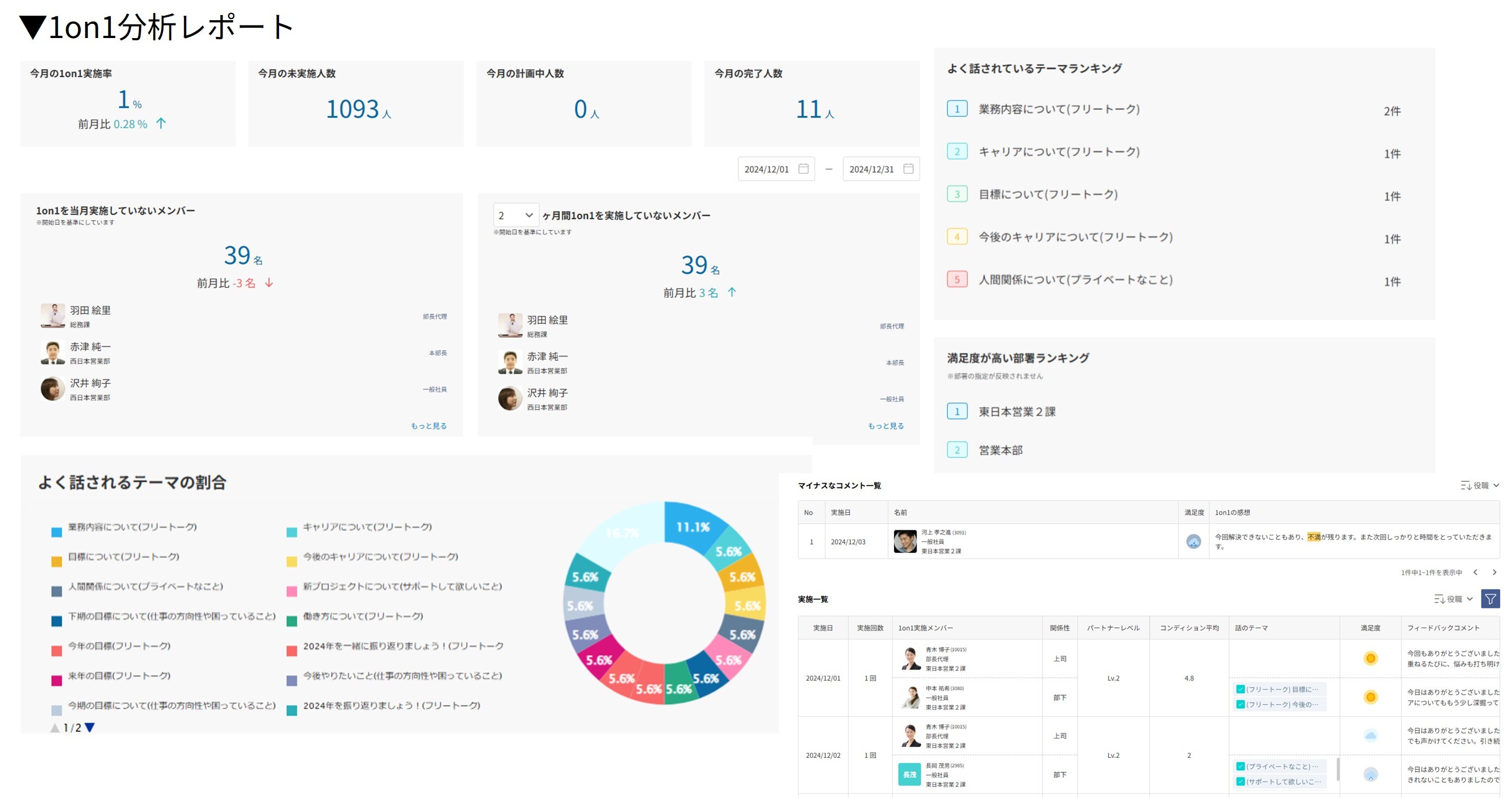1512x798 pixels.
Task: Open the 役職 sort dropdown for 実施一覧
Action: pyautogui.click(x=1453, y=599)
